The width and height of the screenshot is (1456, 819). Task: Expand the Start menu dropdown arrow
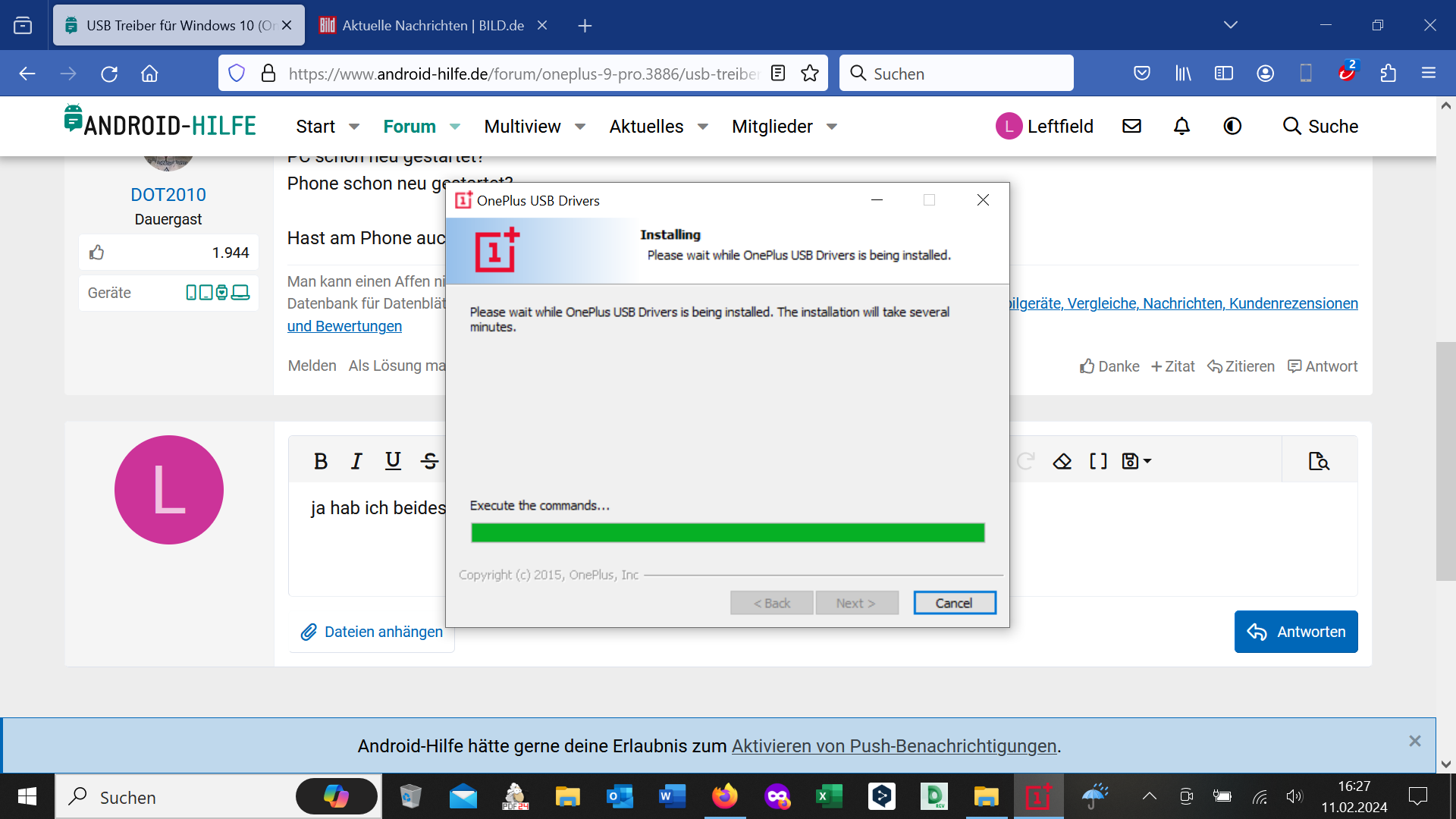coord(354,127)
